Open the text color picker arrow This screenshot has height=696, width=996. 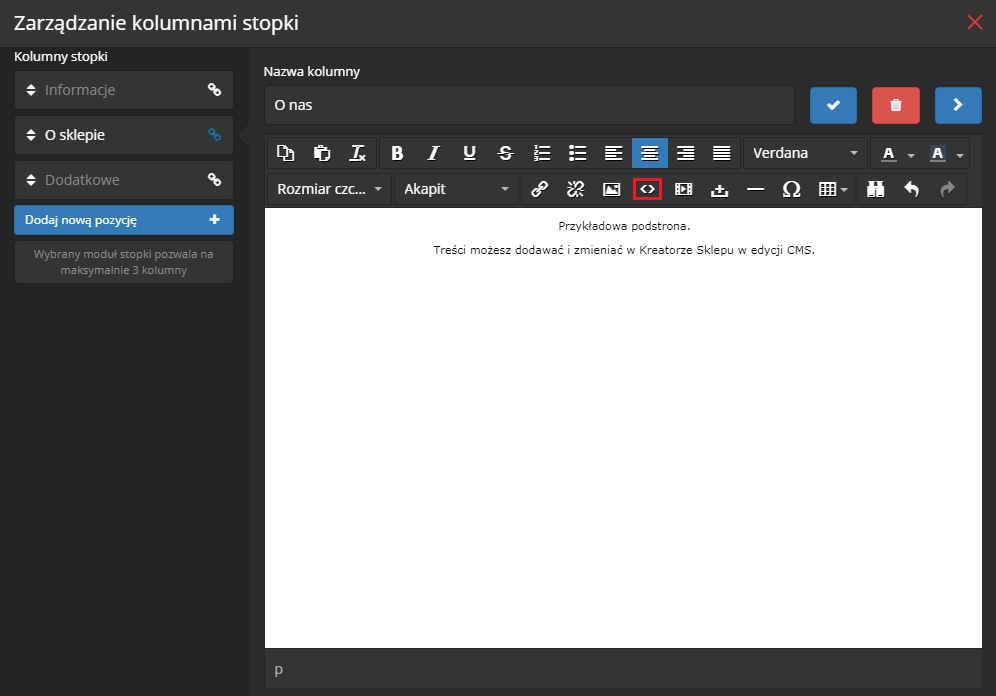911,154
